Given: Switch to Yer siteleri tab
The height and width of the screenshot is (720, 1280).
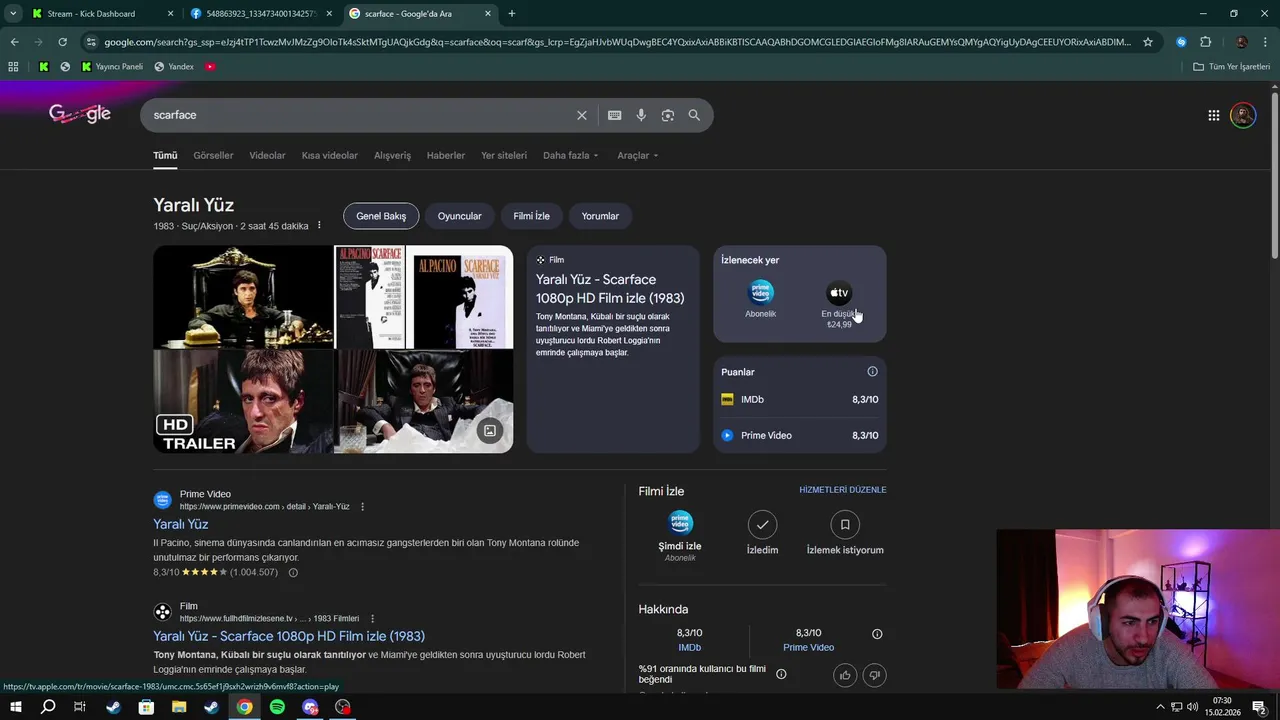Looking at the screenshot, I should point(504,156).
